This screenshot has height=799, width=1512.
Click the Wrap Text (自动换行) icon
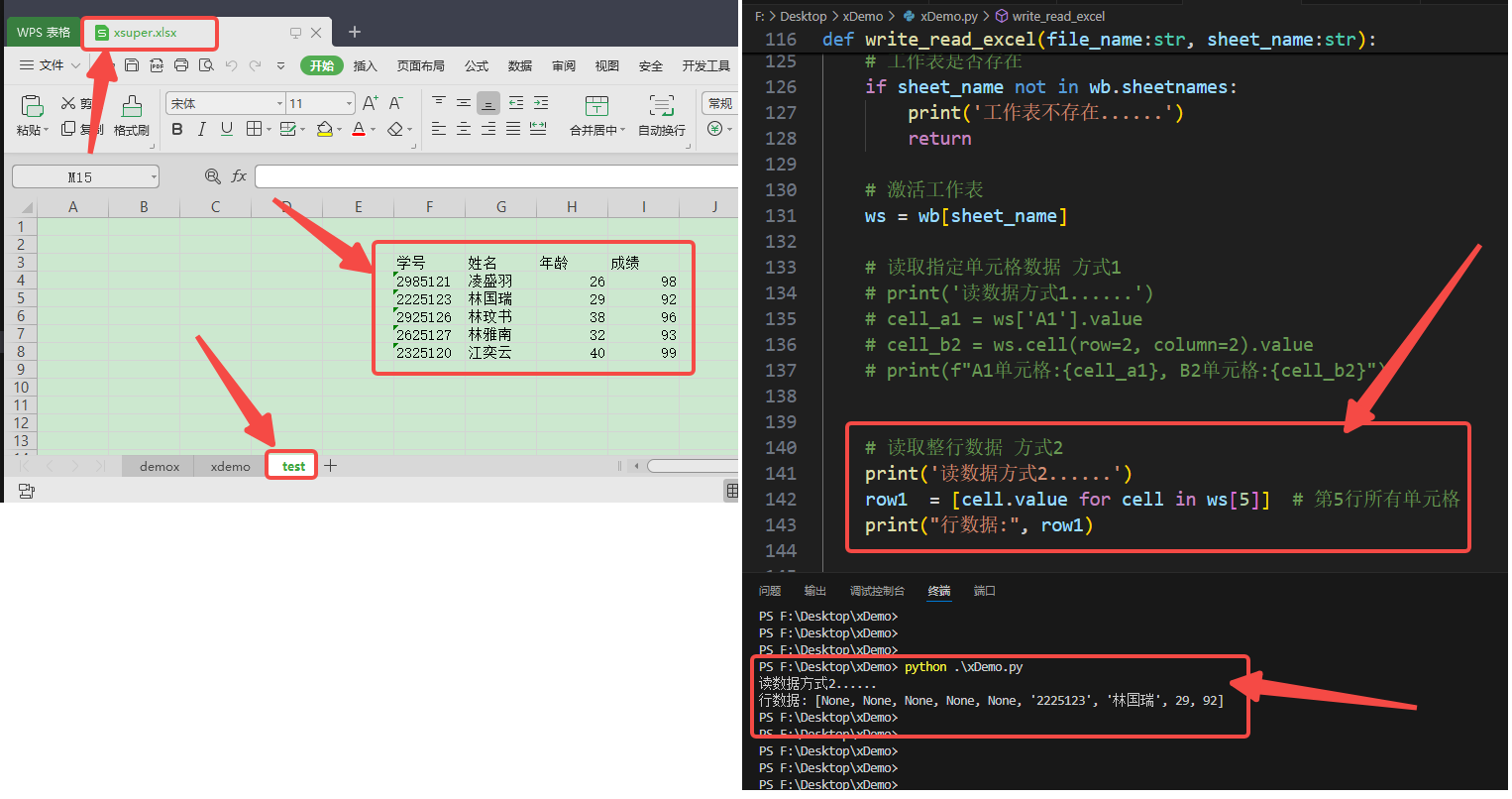tap(662, 106)
